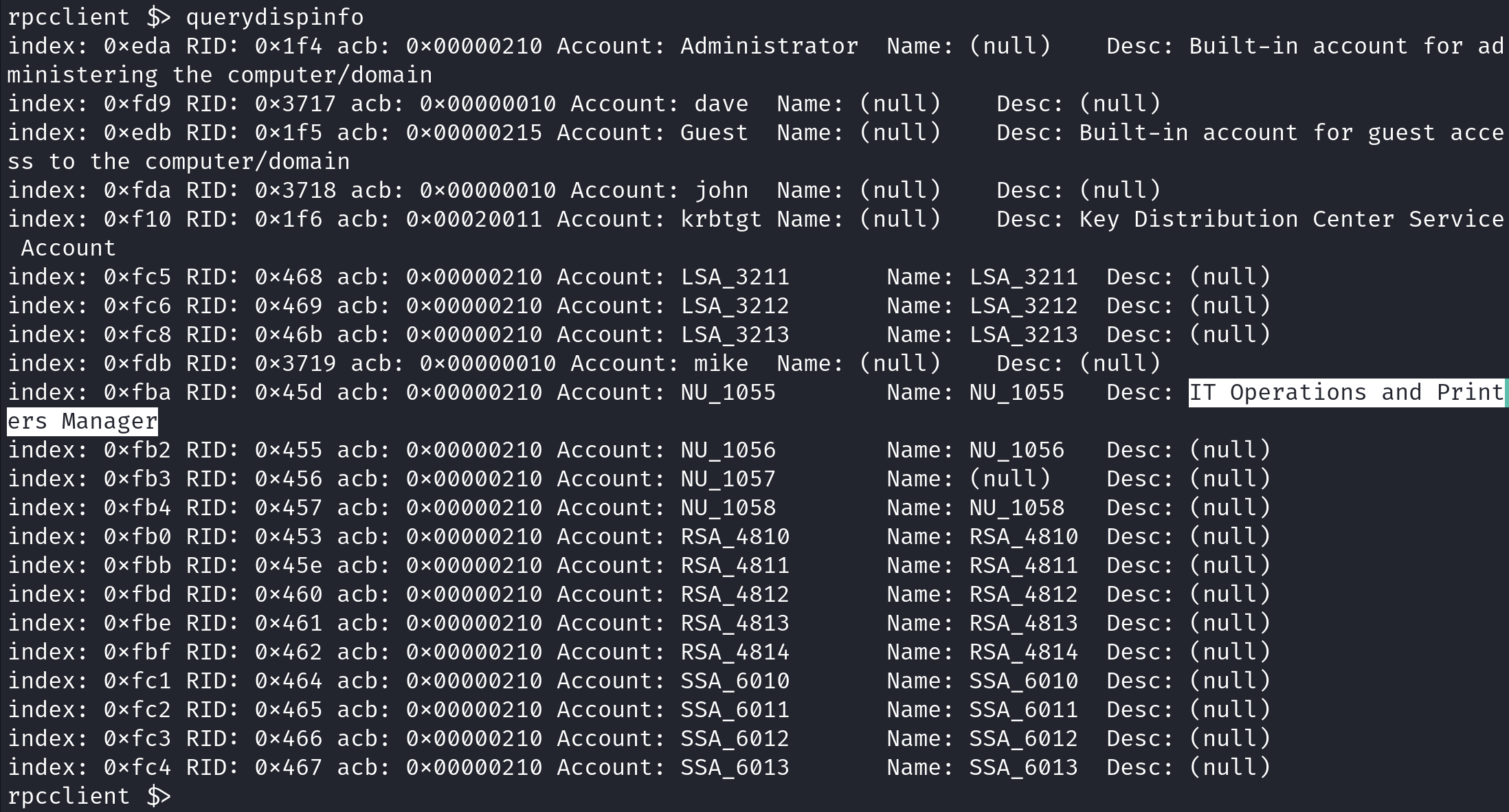
Task: Click the acb value 0x00020011
Action: point(474,219)
